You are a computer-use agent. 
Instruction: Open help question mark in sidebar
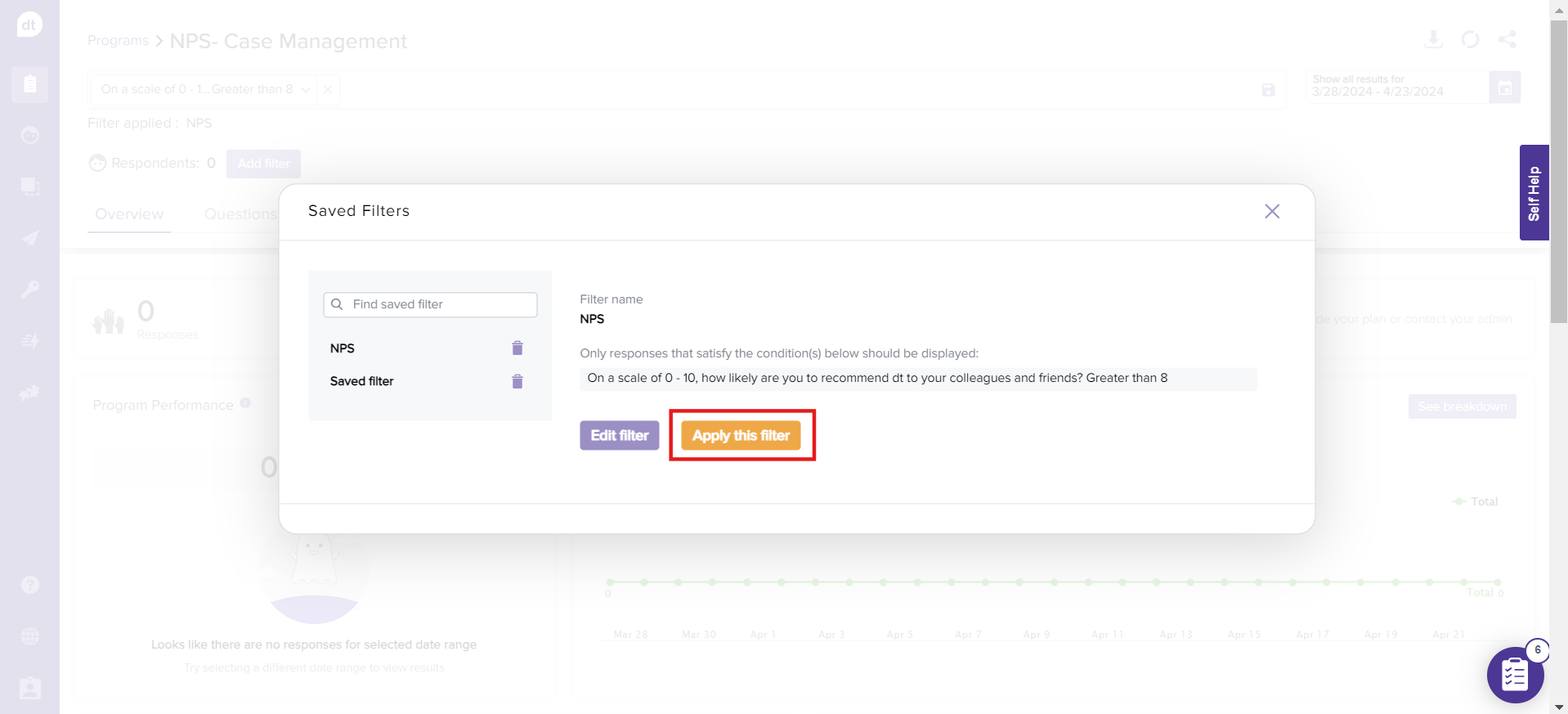(x=30, y=585)
